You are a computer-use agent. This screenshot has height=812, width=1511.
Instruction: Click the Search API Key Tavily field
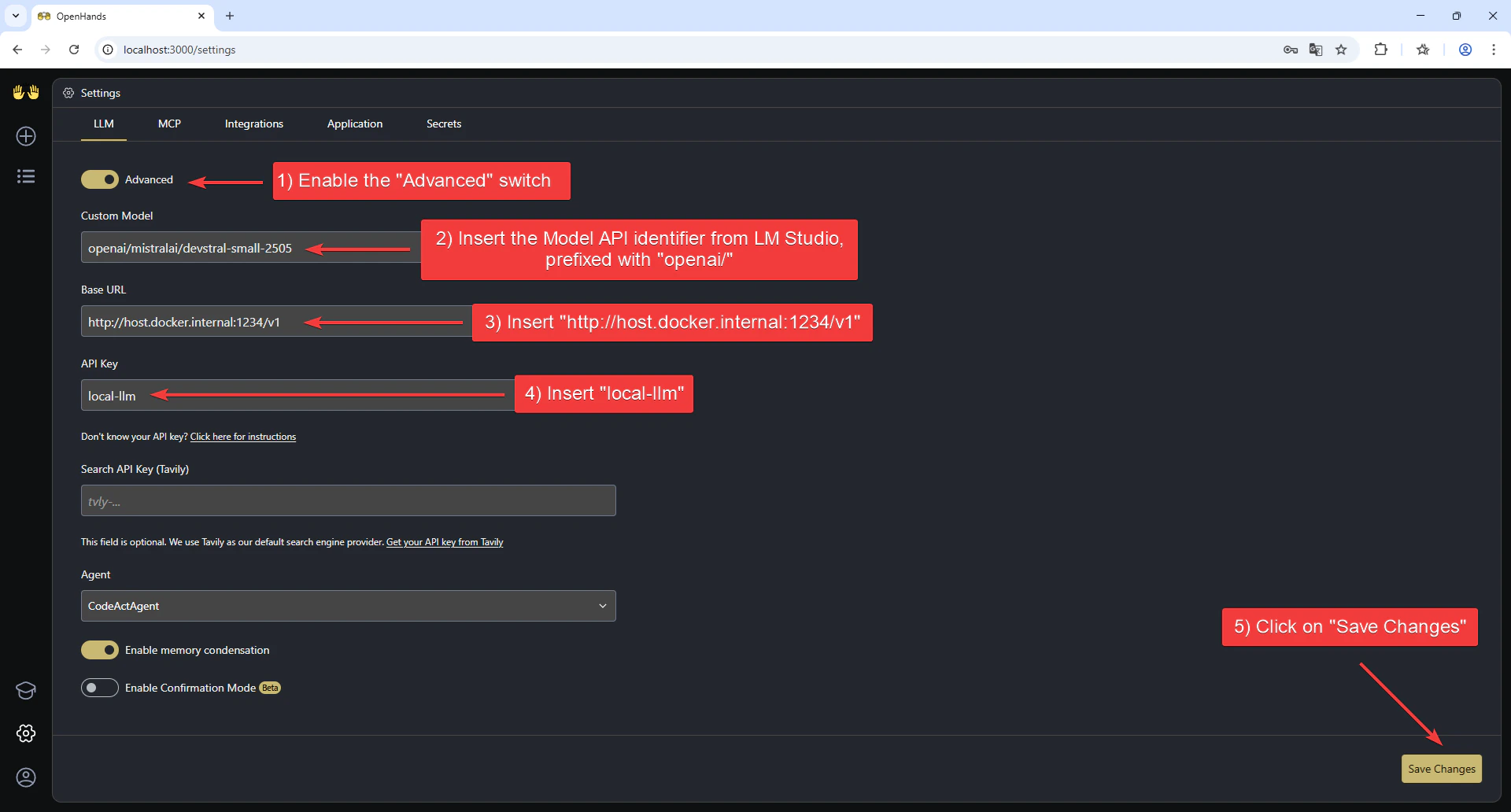(348, 500)
